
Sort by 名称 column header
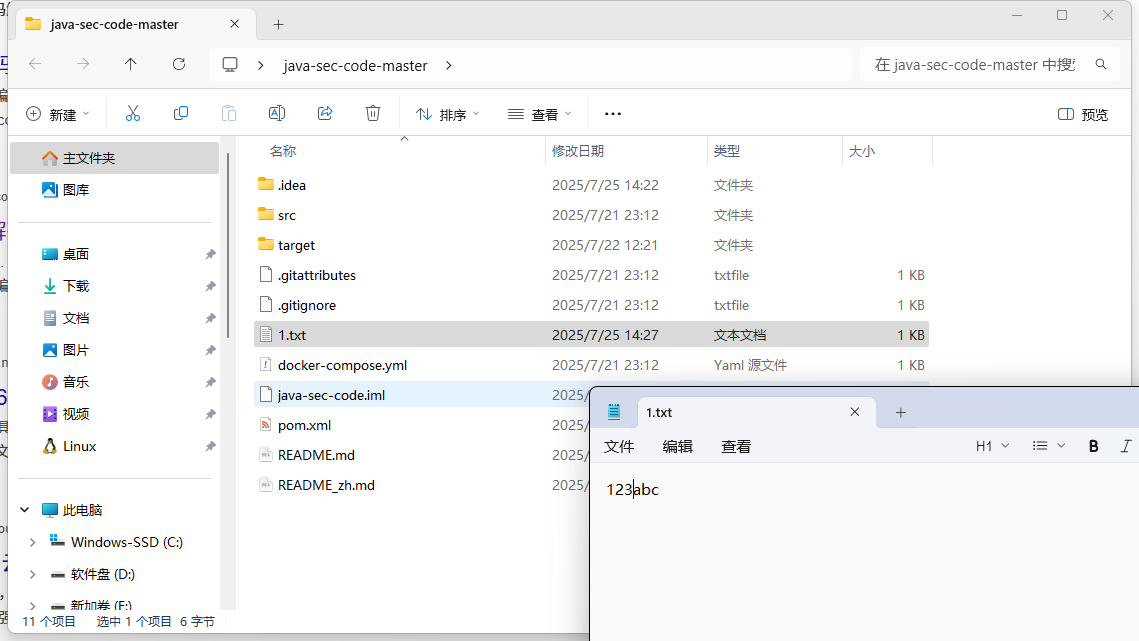click(283, 151)
